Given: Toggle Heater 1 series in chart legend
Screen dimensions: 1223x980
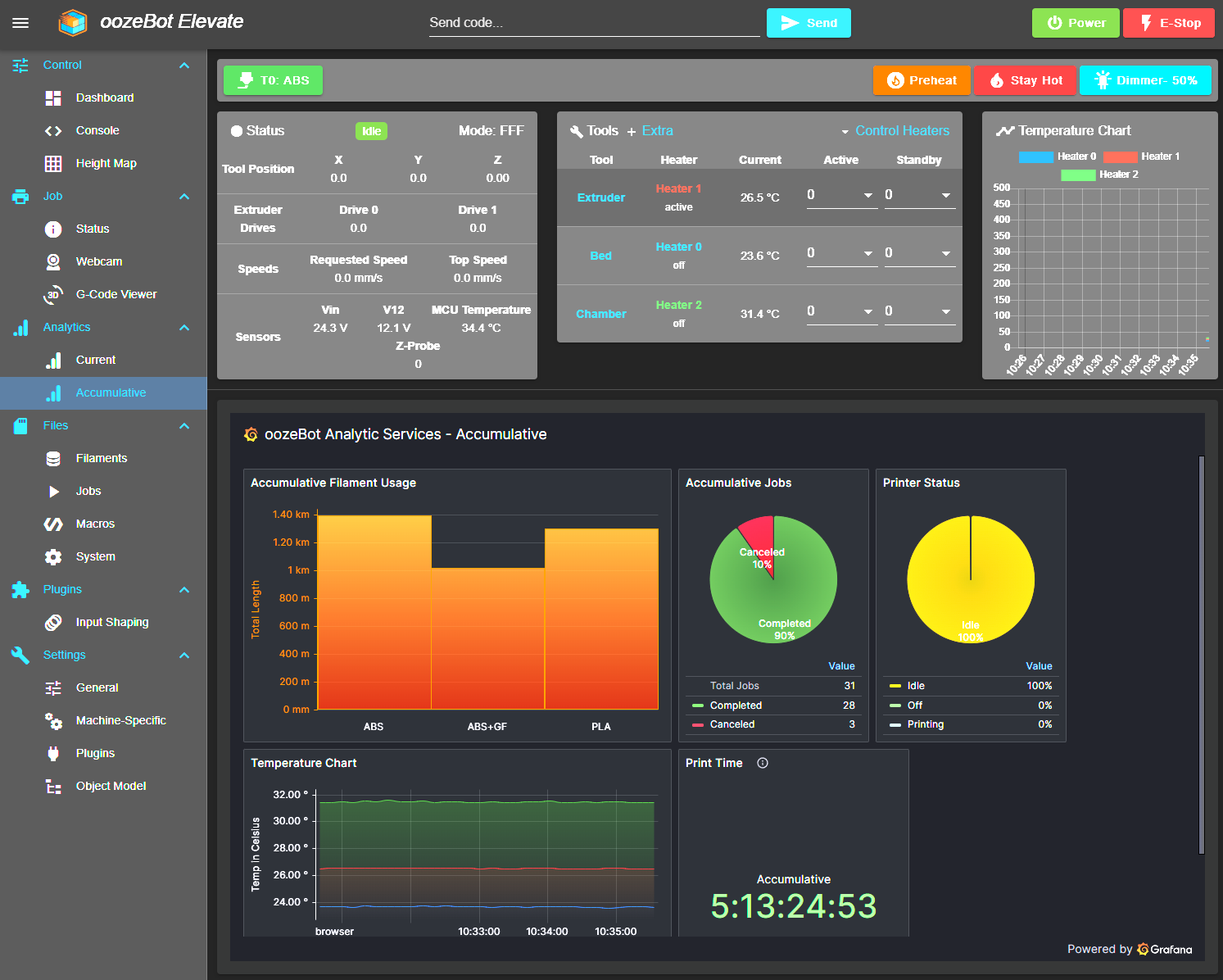Looking at the screenshot, I should (x=1141, y=157).
